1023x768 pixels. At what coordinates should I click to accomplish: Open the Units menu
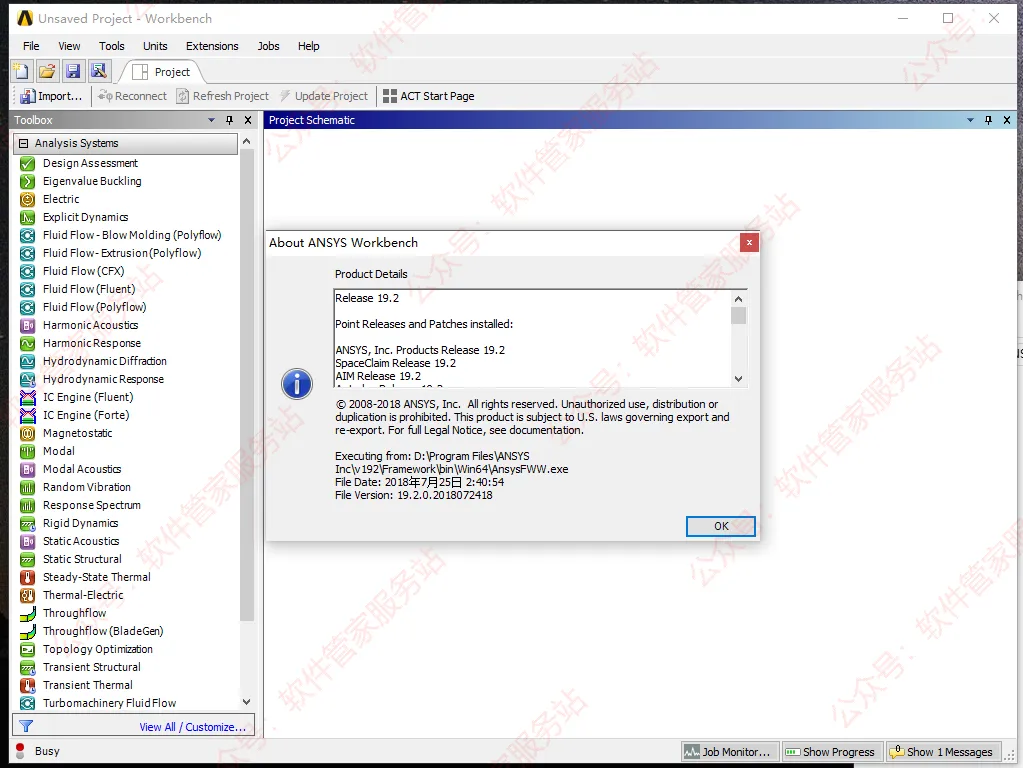(x=155, y=46)
